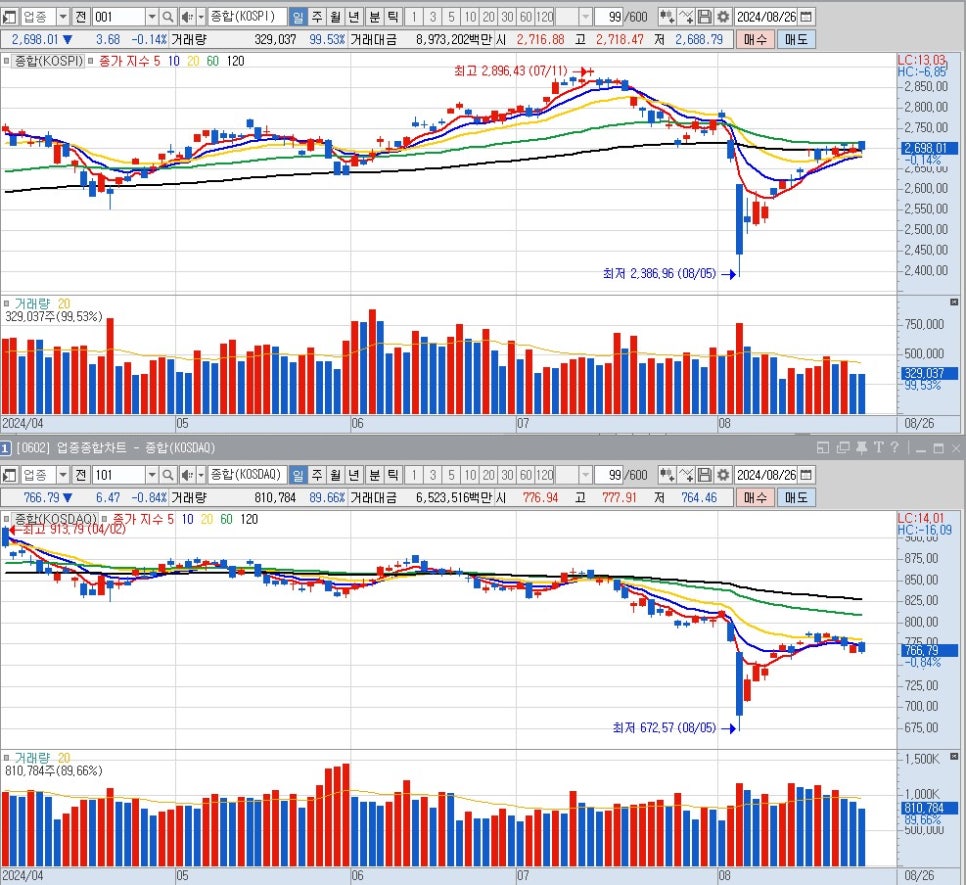Click the 매수 buy button on KOSPI chart

pos(755,39)
